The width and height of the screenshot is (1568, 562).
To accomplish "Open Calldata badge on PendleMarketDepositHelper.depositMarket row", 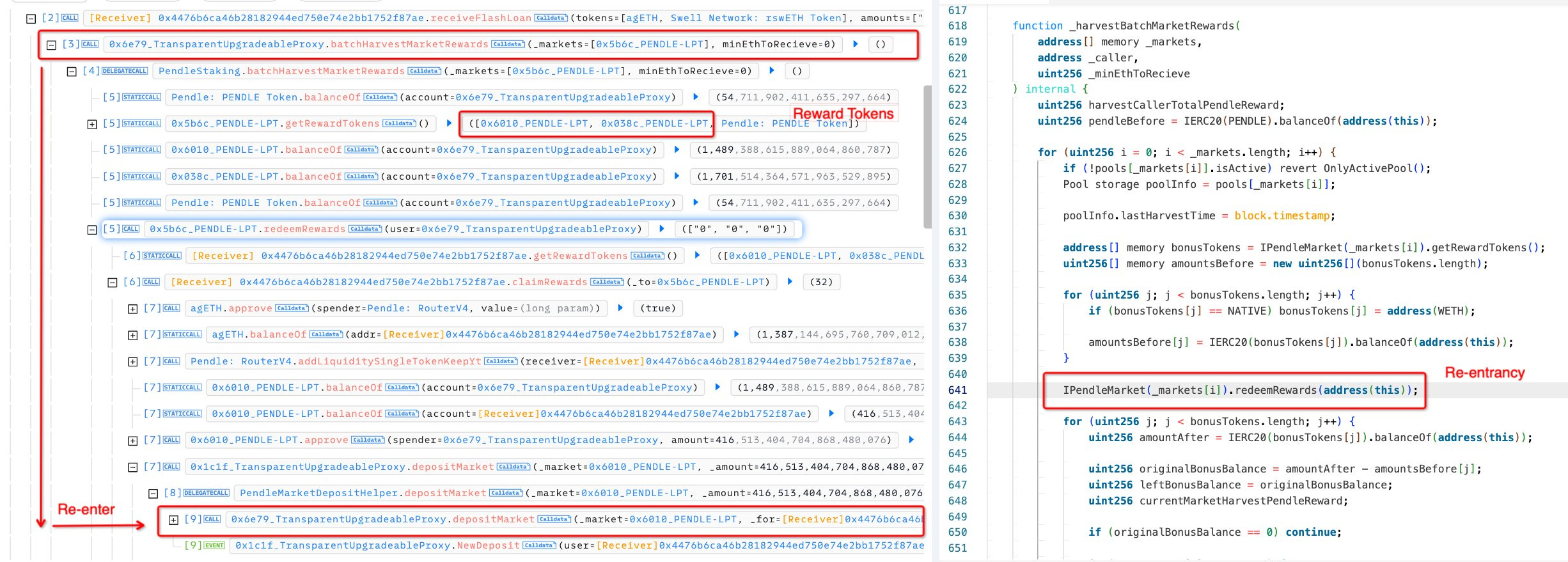I will click(506, 493).
